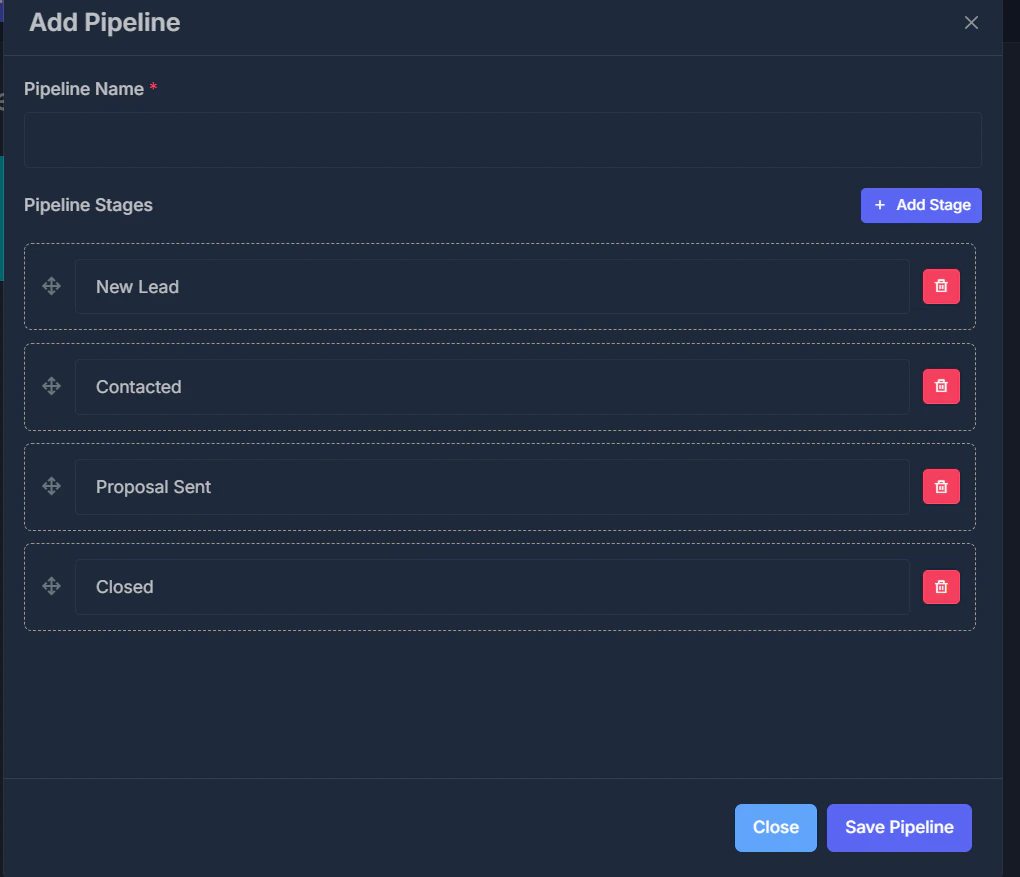Delete the Contacted stage
1020x877 pixels.
[940, 386]
